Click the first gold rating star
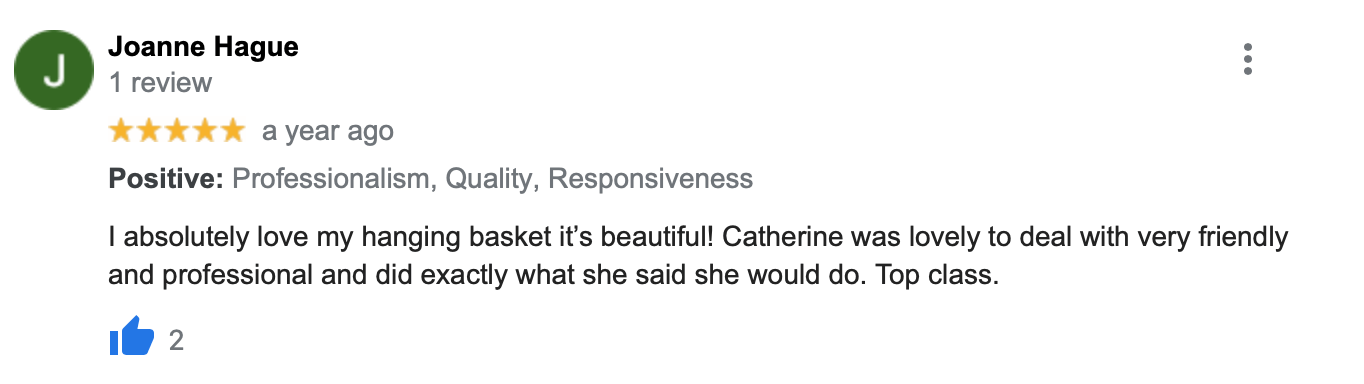Viewport: 1364px width, 384px height. 122,130
